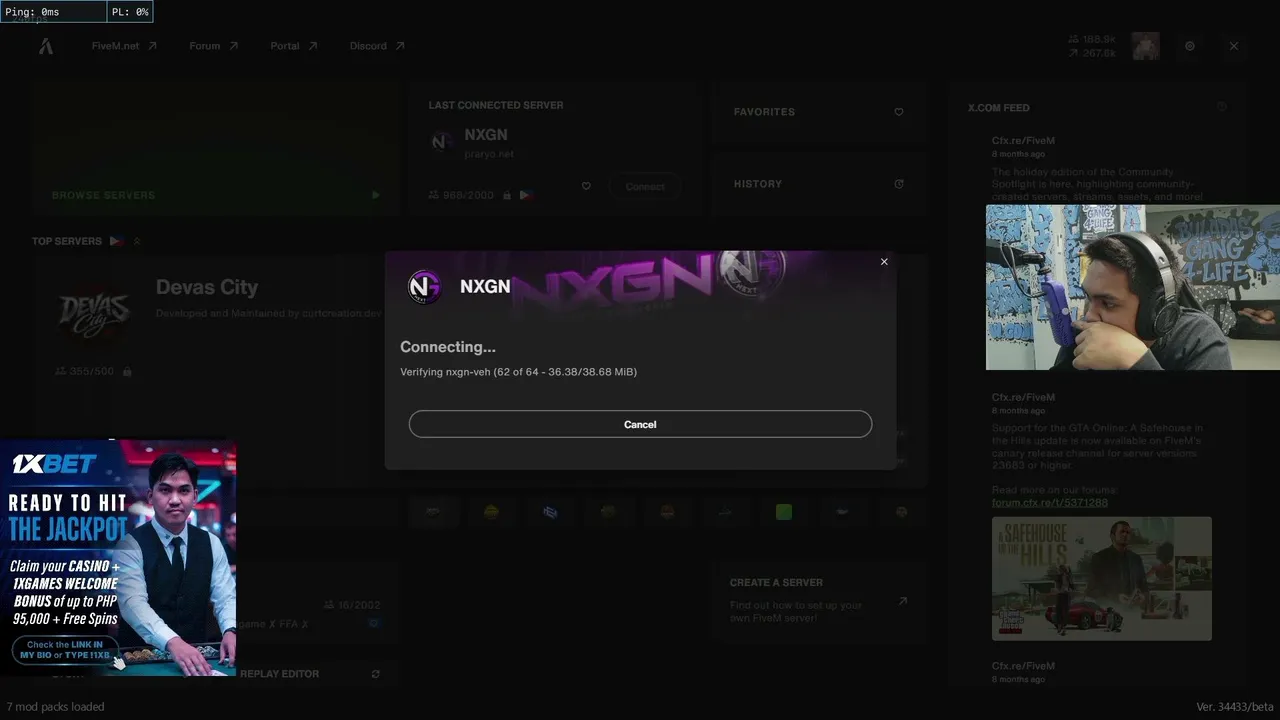Image resolution: width=1280 pixels, height=720 pixels.
Task: Close the NXGN connecting dialog
Action: [x=884, y=262]
